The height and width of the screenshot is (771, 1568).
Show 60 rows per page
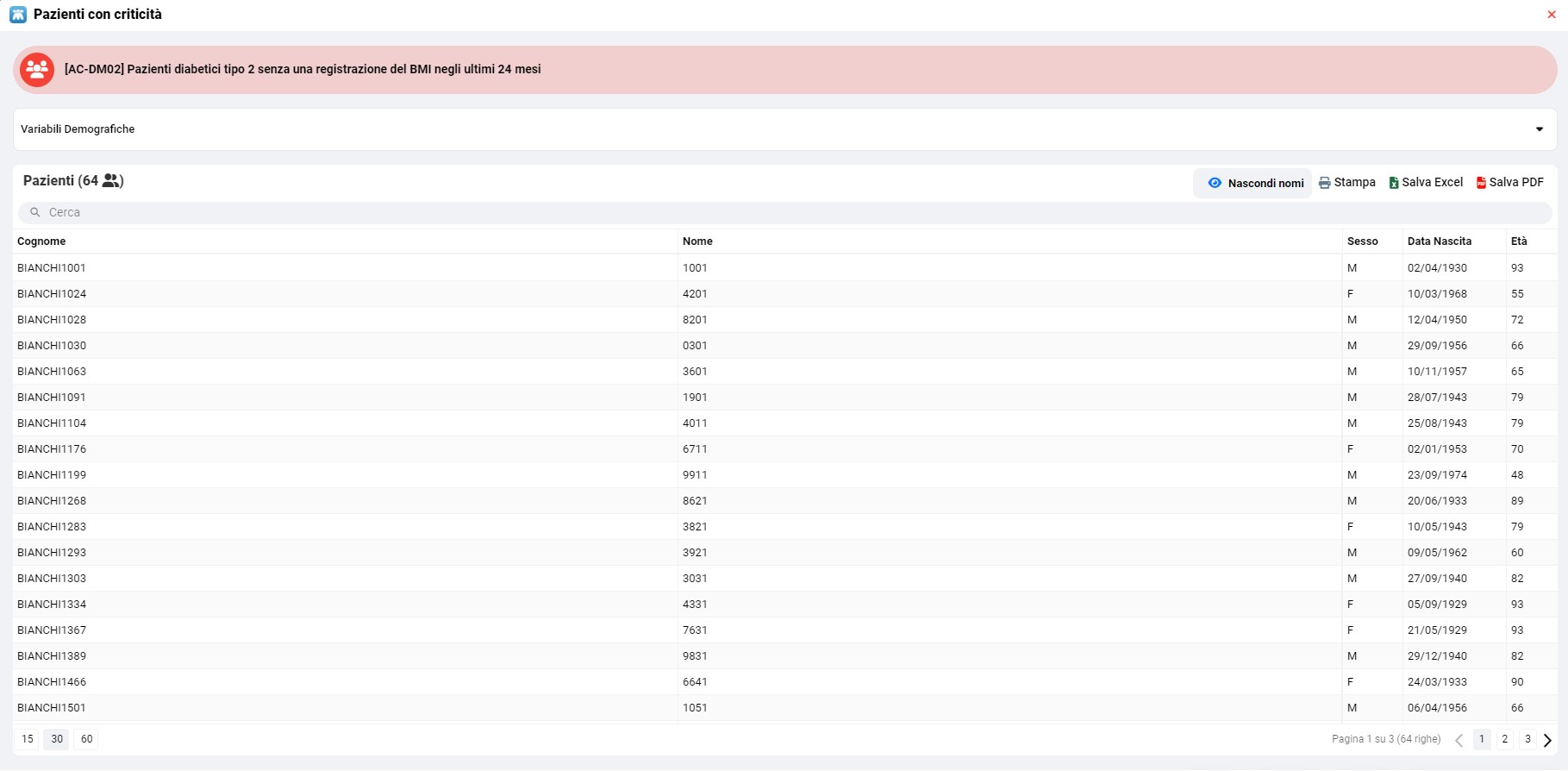pyautogui.click(x=86, y=739)
